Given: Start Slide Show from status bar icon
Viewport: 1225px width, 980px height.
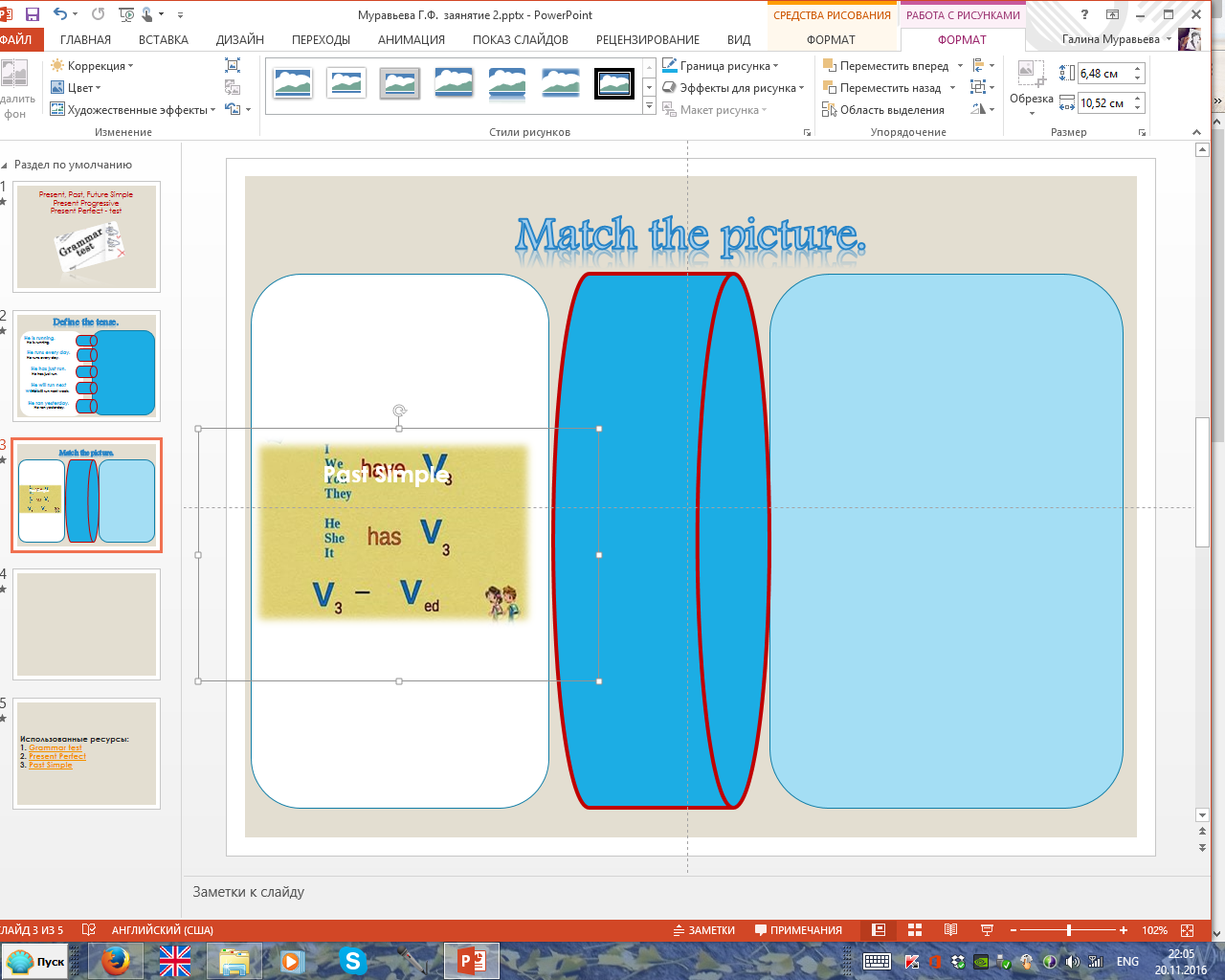Looking at the screenshot, I should 987,930.
